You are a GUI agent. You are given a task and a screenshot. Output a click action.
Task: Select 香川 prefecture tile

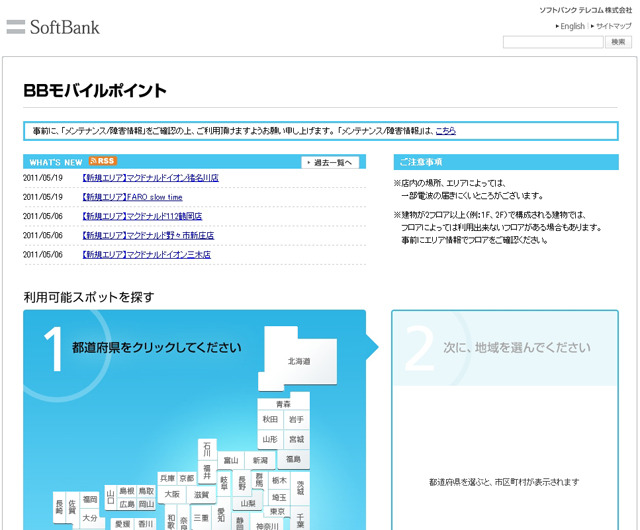coord(145,524)
